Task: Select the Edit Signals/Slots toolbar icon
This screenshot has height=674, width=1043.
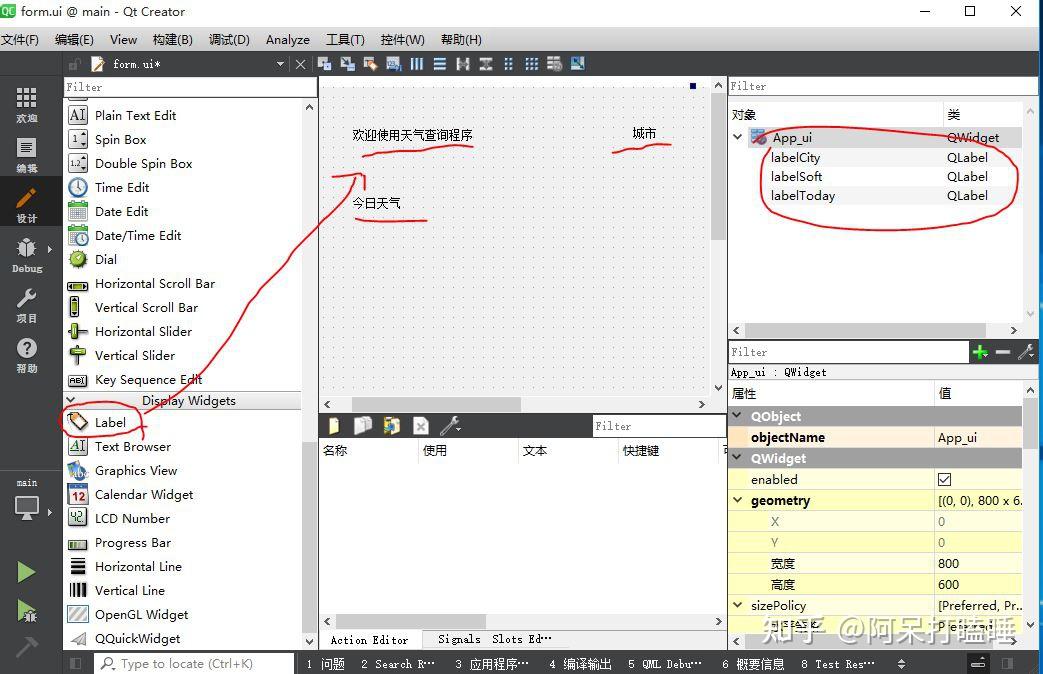Action: coord(347,64)
